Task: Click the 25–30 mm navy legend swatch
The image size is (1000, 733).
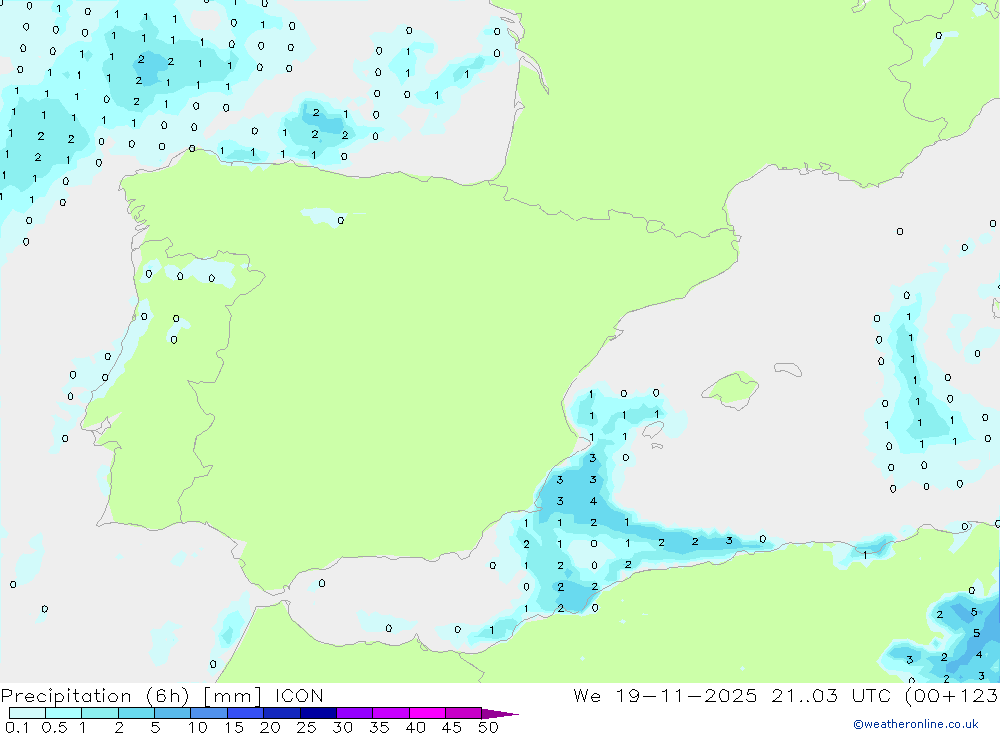Action: tap(318, 713)
